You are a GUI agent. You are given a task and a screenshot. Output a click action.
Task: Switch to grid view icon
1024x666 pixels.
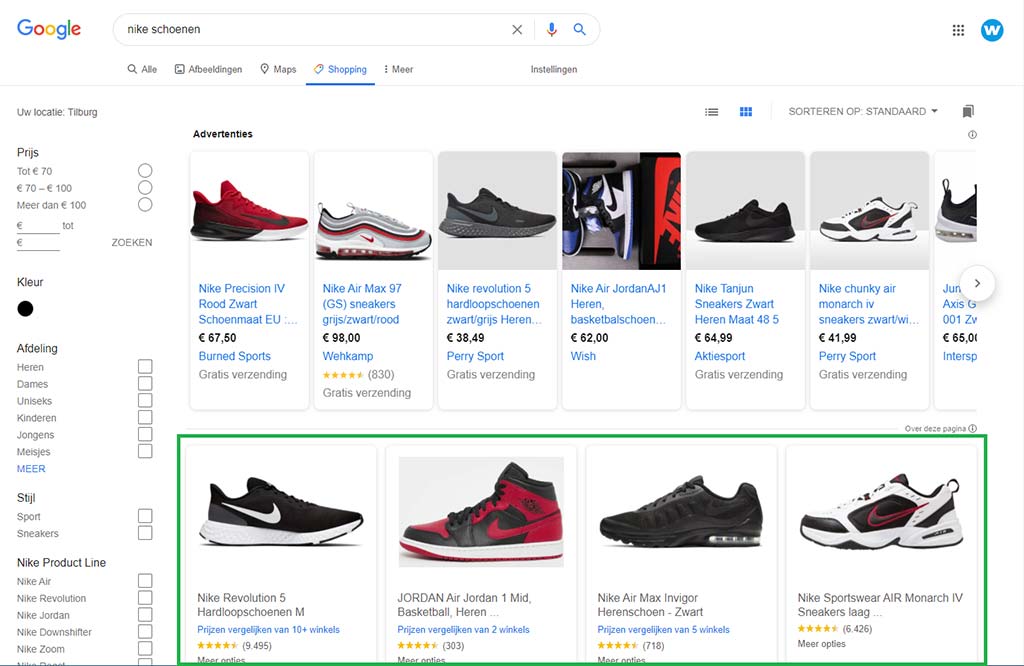click(x=746, y=112)
